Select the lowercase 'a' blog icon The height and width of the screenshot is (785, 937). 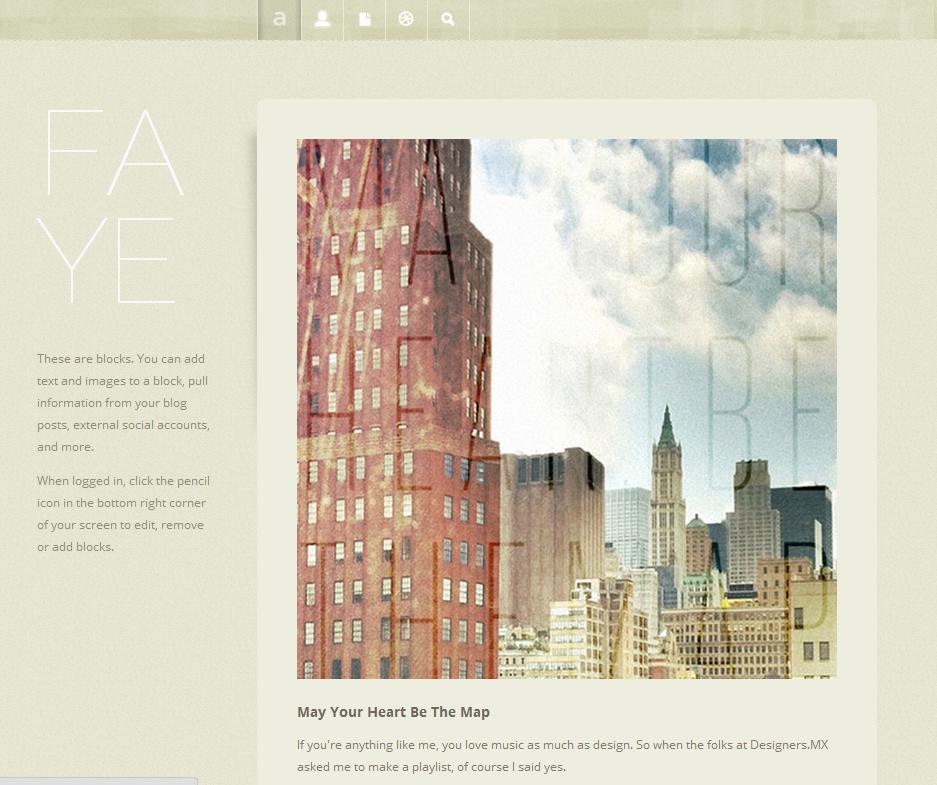click(x=279, y=19)
